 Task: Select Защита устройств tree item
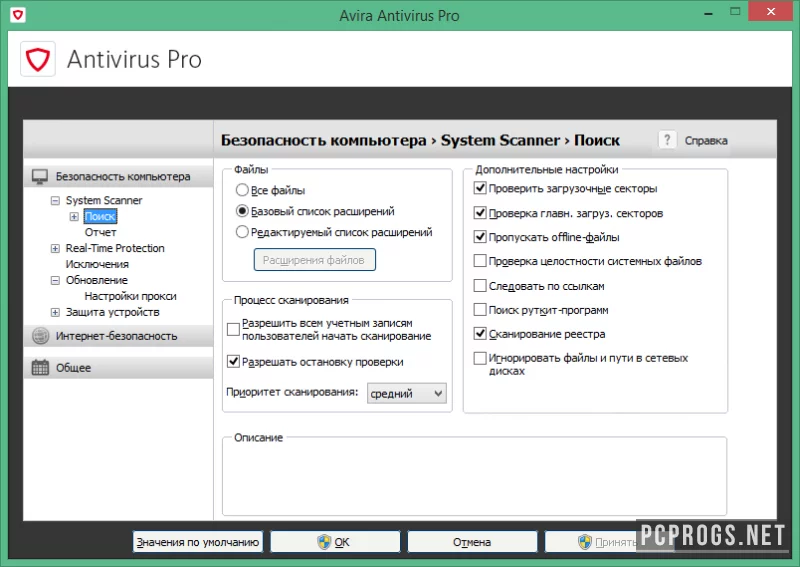[x=113, y=312]
